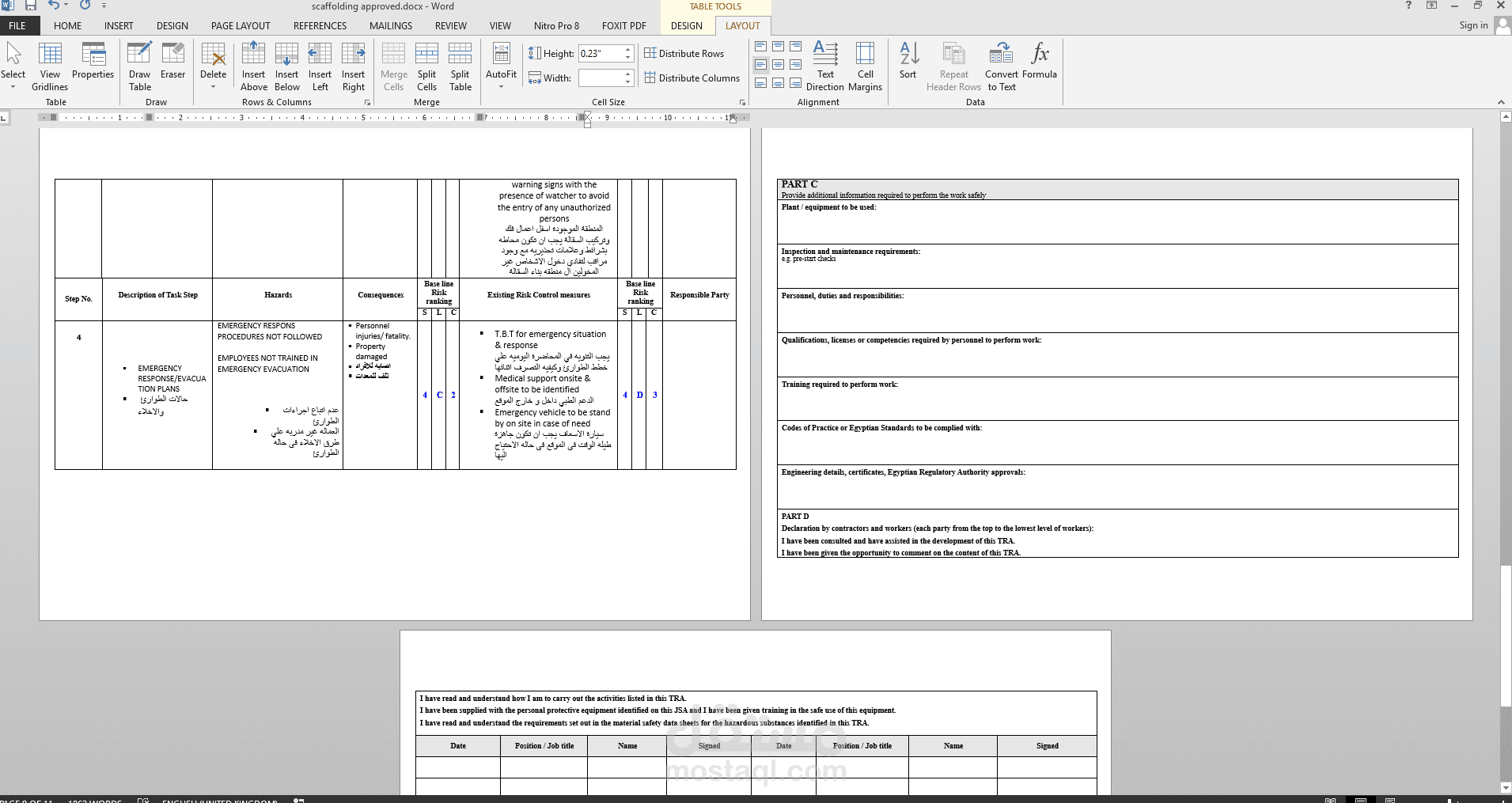Click the 'Consequences' column header
This screenshot has width=1512, height=803.
[x=381, y=295]
